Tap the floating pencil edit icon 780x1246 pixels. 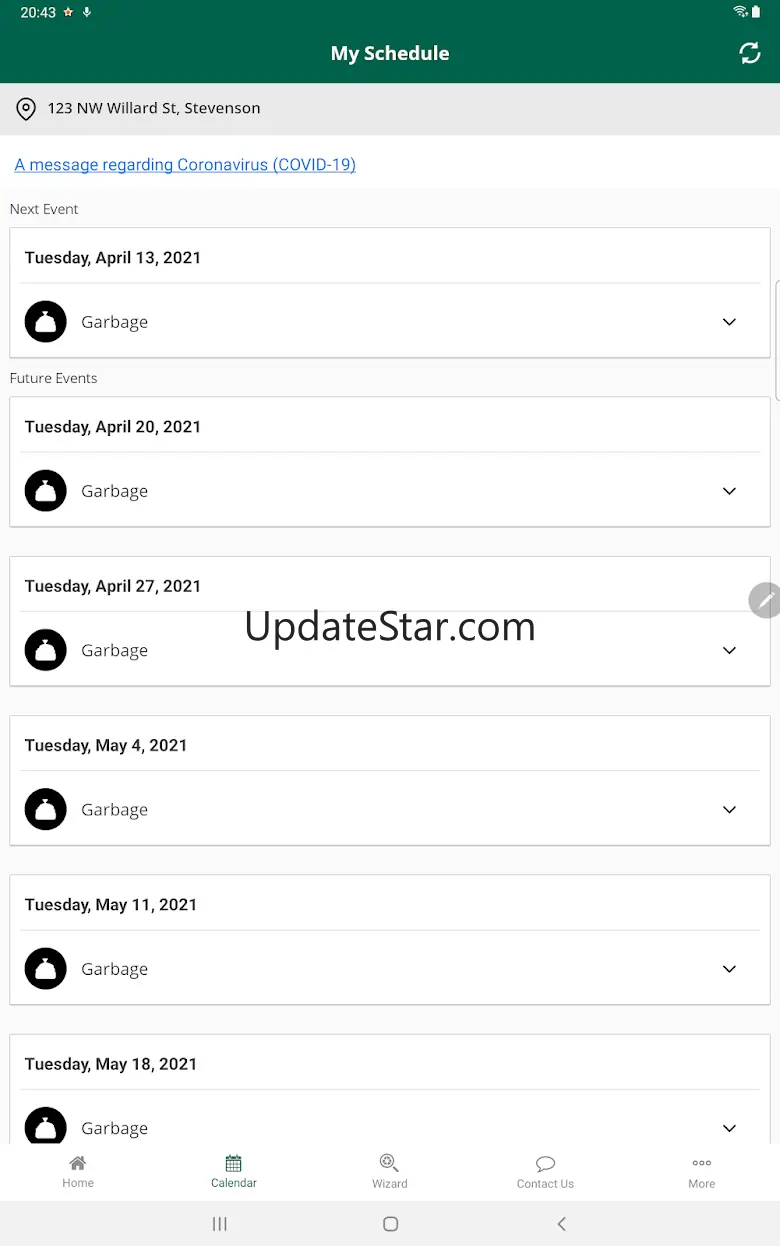[766, 600]
